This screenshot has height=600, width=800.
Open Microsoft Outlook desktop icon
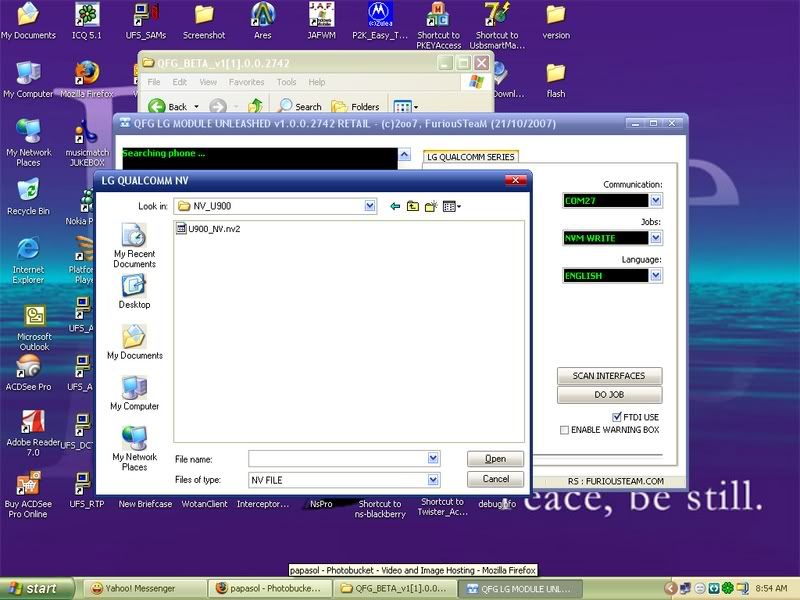click(x=34, y=328)
